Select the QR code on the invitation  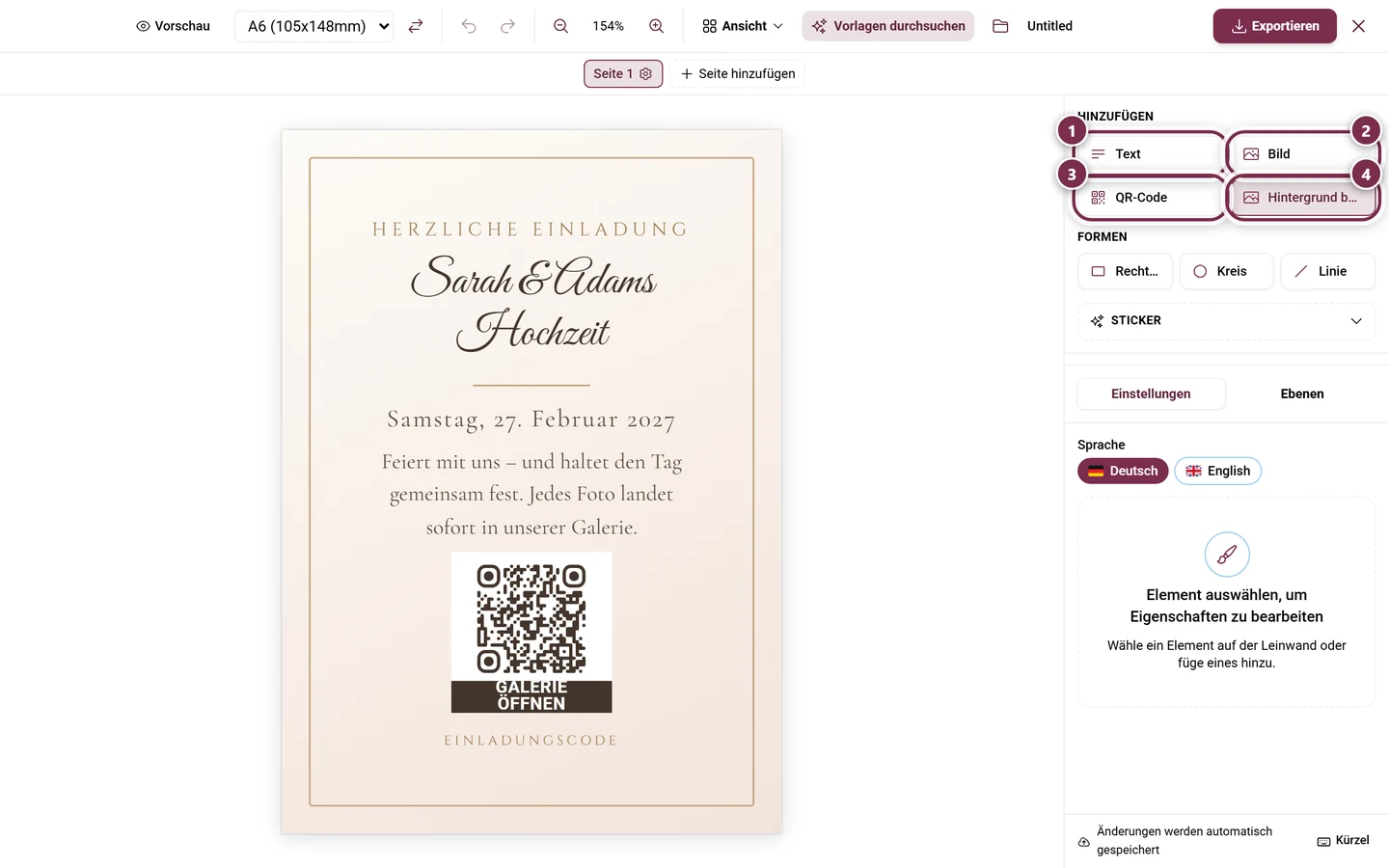pos(531,618)
